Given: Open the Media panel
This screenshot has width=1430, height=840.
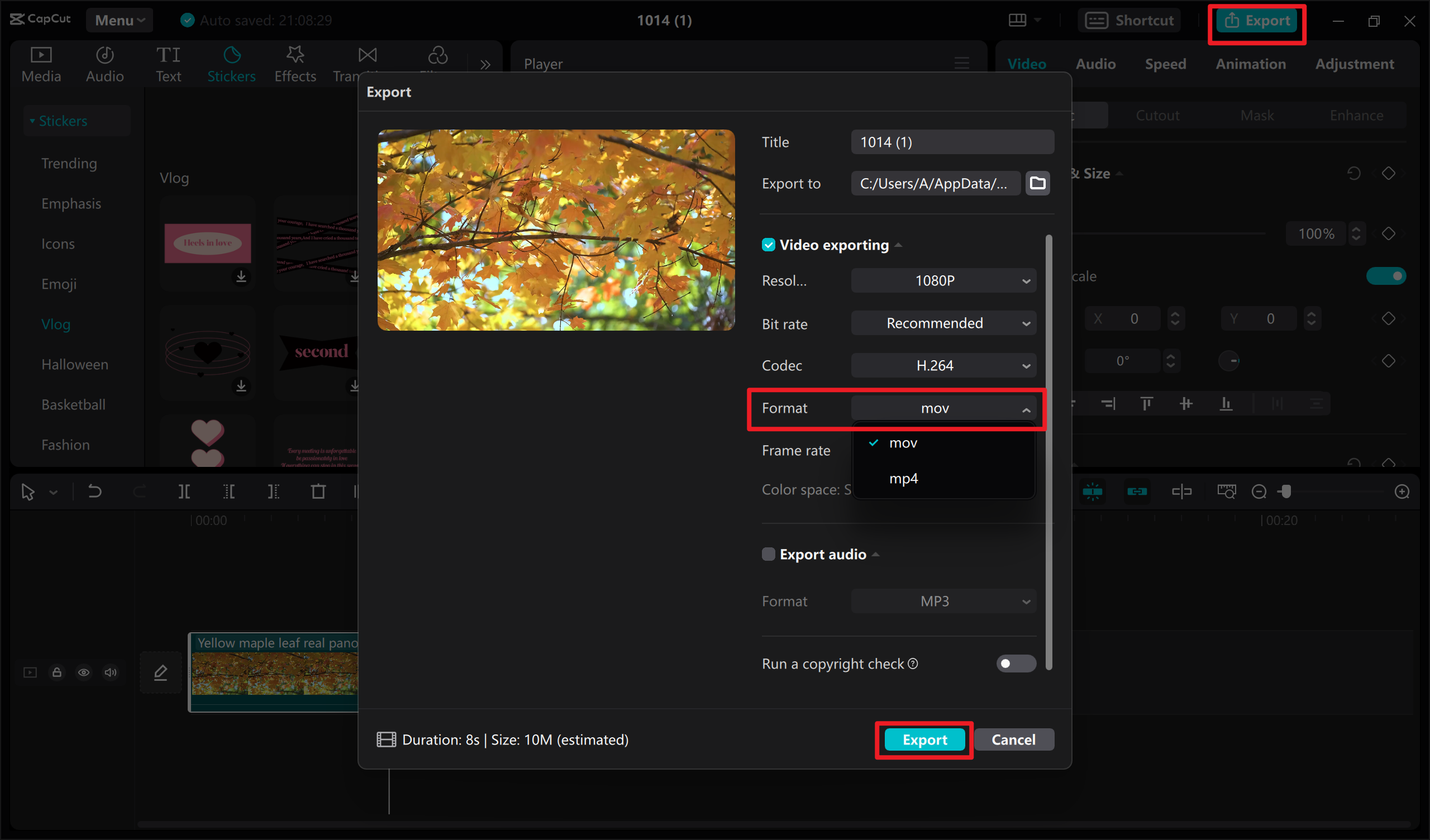Looking at the screenshot, I should pyautogui.click(x=40, y=63).
